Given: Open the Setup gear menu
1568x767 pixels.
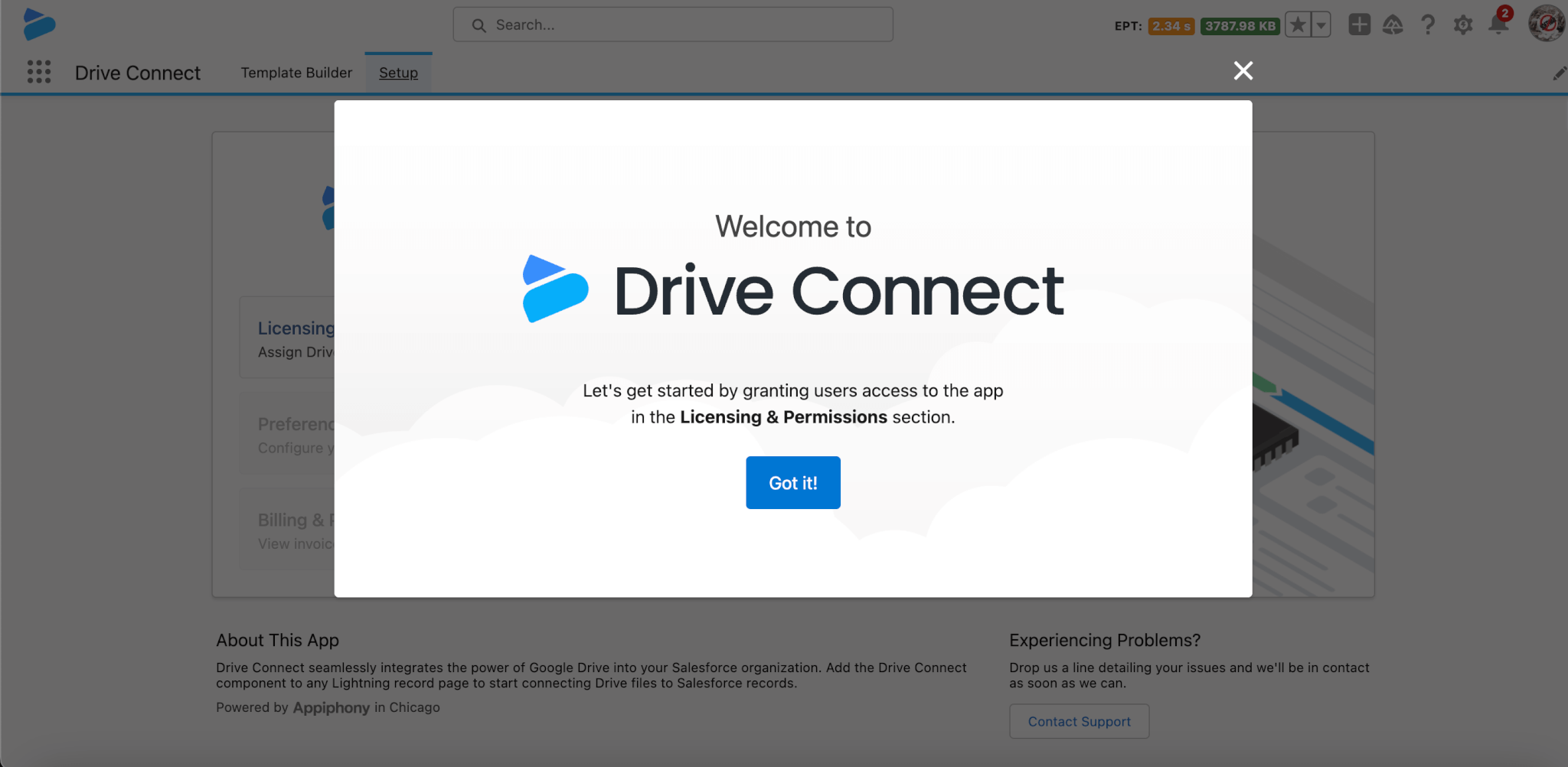Looking at the screenshot, I should [x=1463, y=25].
